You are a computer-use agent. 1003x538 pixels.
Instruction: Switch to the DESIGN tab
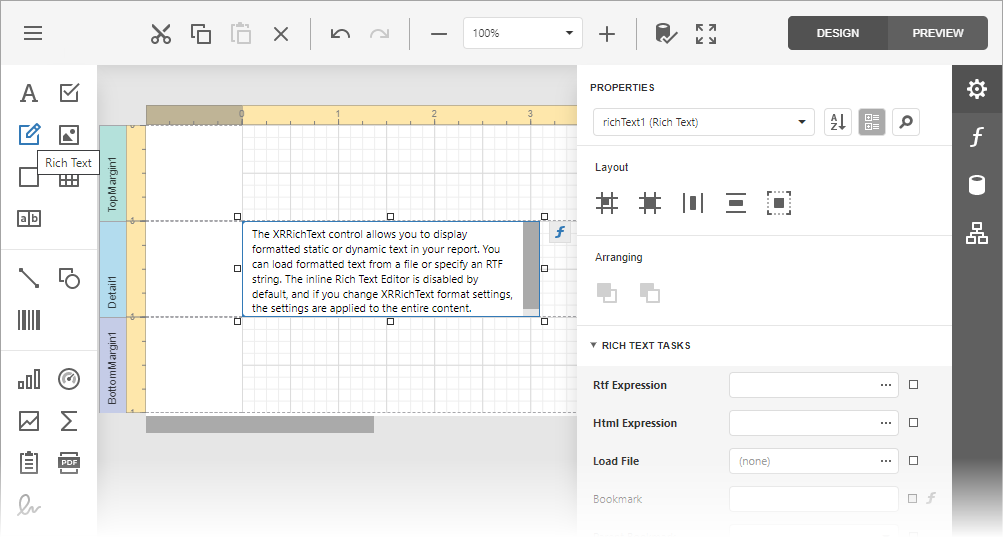(x=837, y=33)
